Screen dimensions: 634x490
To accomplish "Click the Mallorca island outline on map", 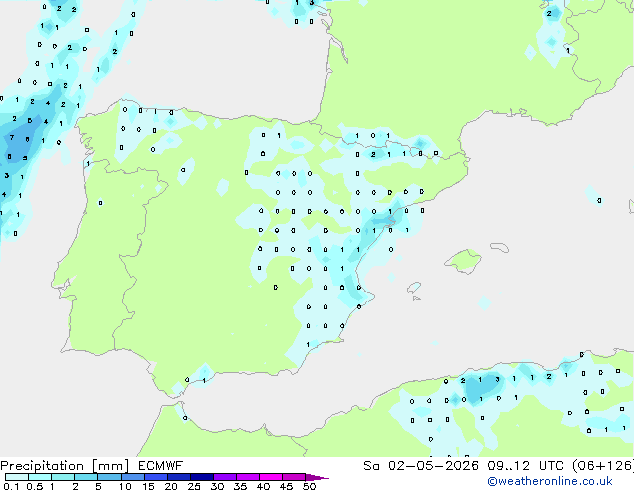I will tap(463, 261).
